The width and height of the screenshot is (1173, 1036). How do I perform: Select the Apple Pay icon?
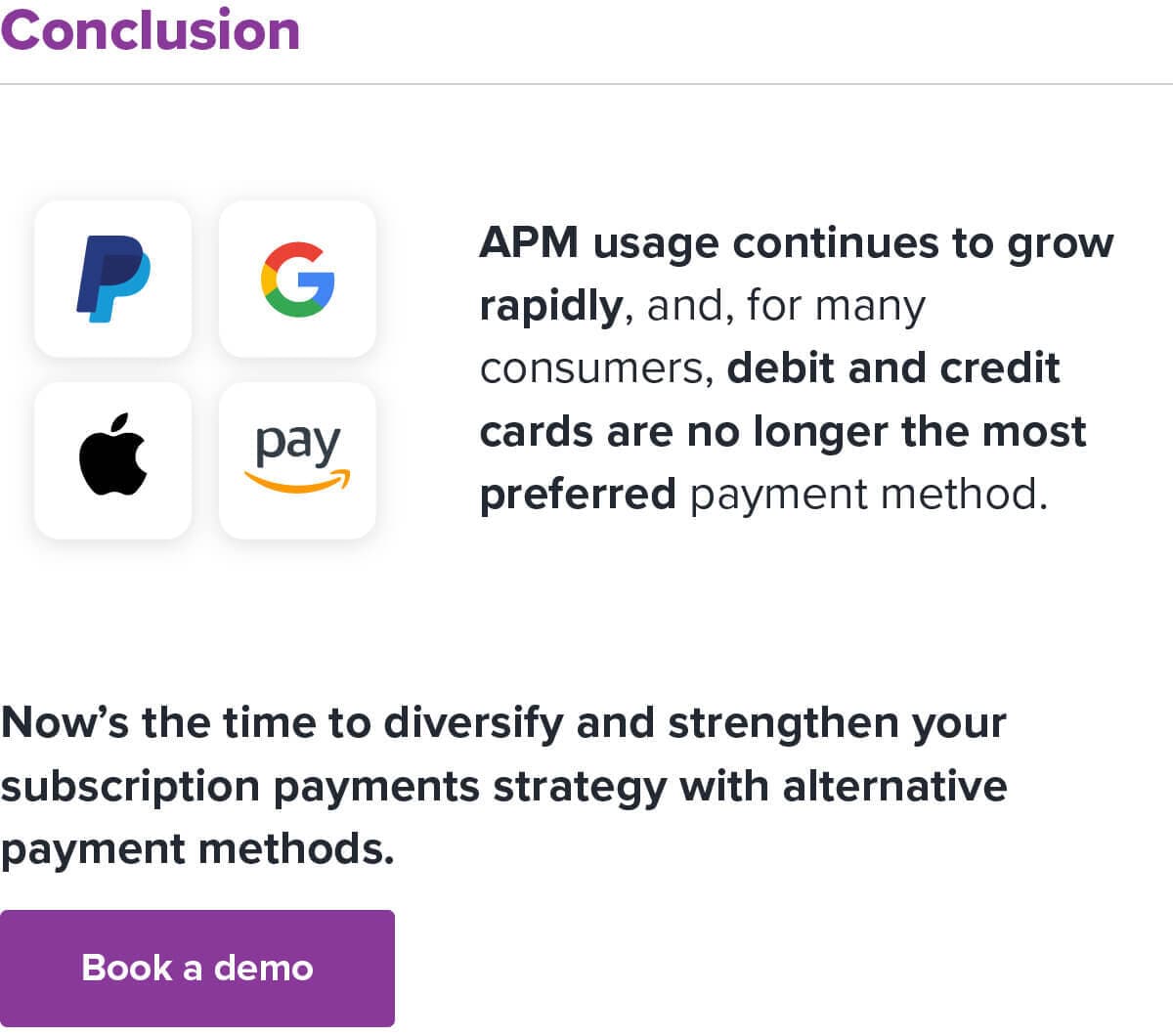(112, 459)
